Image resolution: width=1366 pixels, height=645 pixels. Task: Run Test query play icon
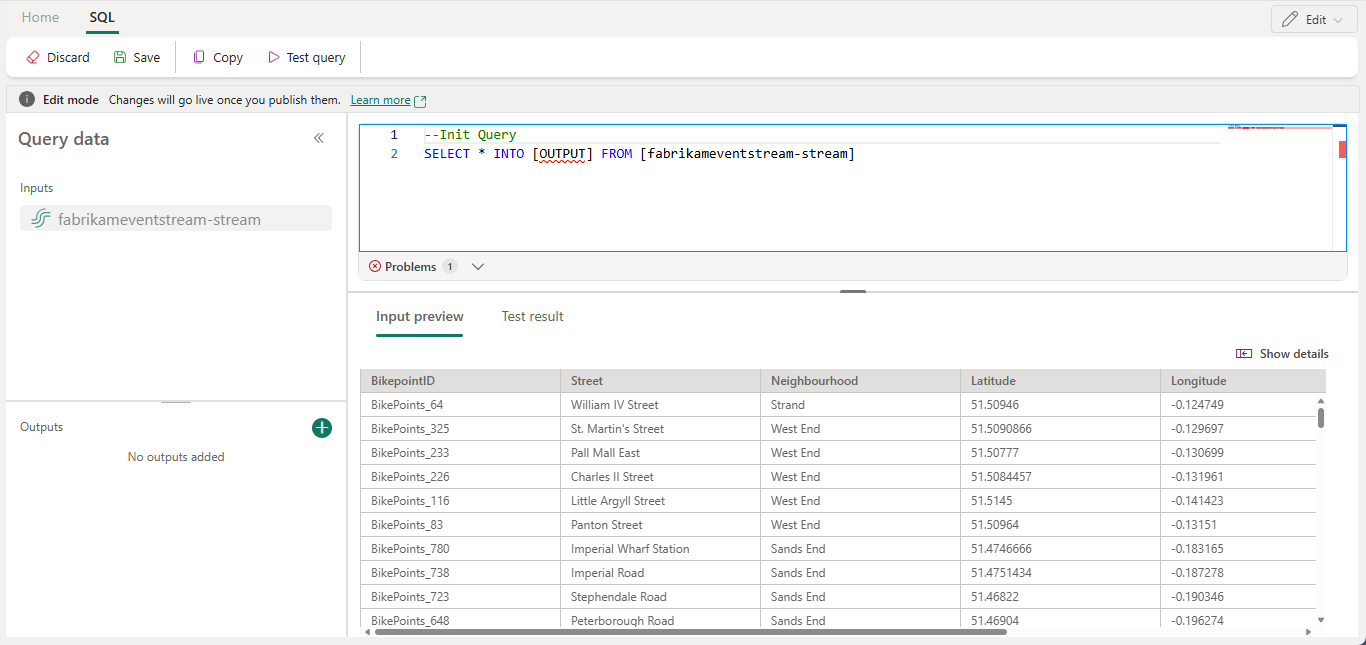click(x=274, y=58)
